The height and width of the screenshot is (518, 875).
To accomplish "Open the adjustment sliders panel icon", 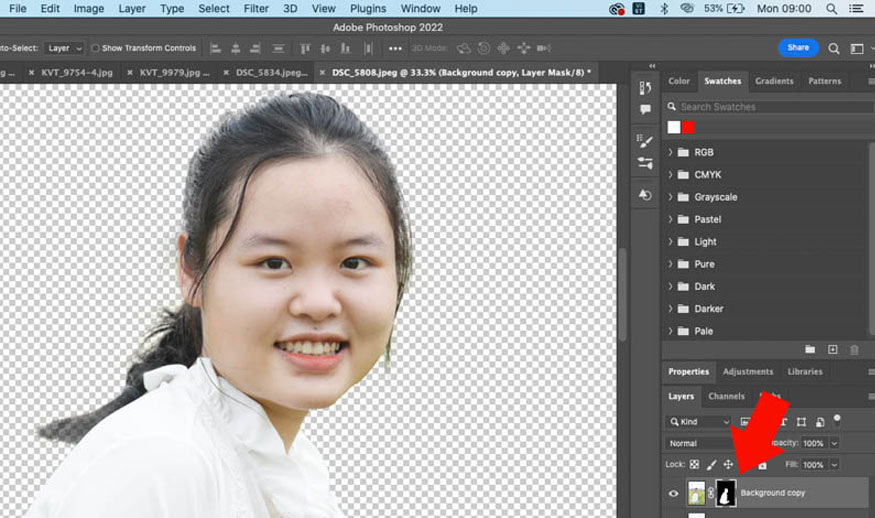I will point(645,163).
